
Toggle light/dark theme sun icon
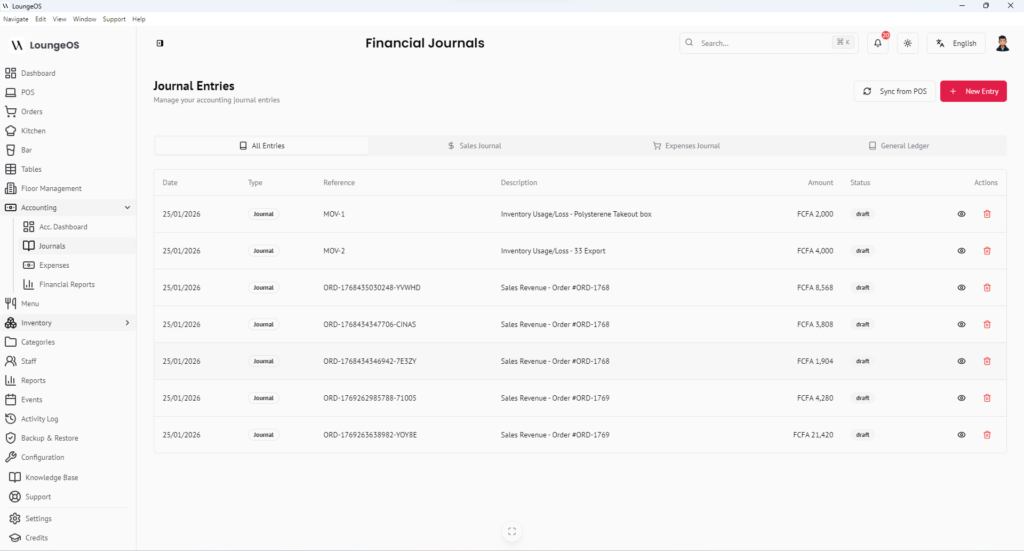point(907,43)
